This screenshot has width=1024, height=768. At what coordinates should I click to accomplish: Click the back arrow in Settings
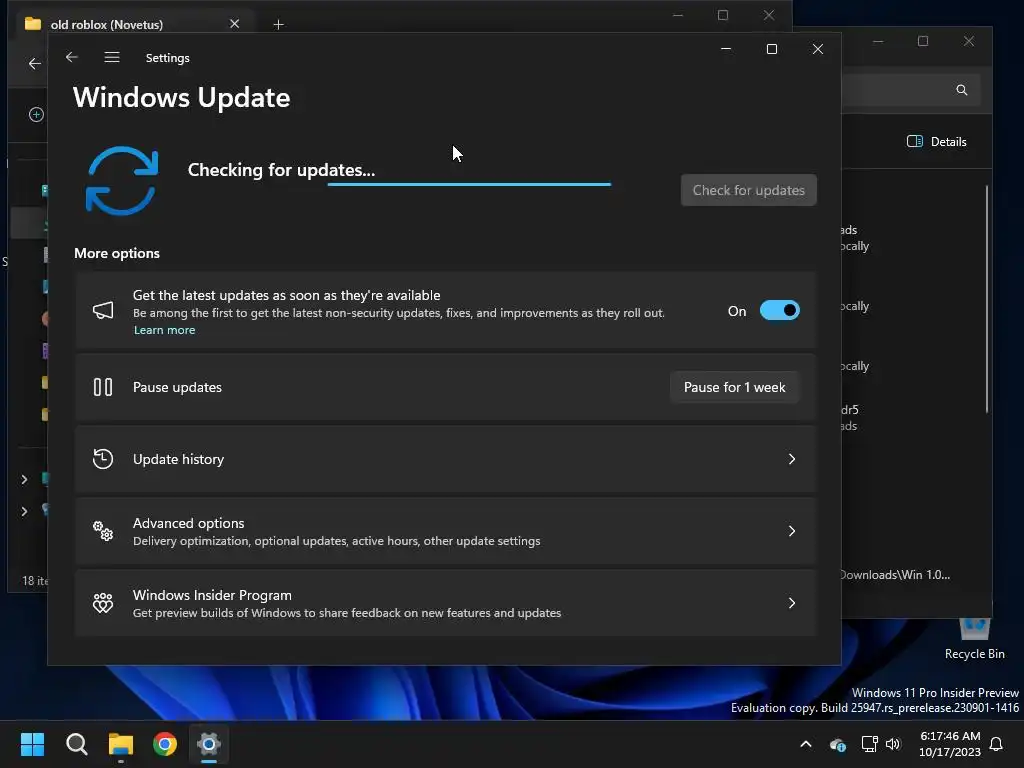pyautogui.click(x=72, y=57)
